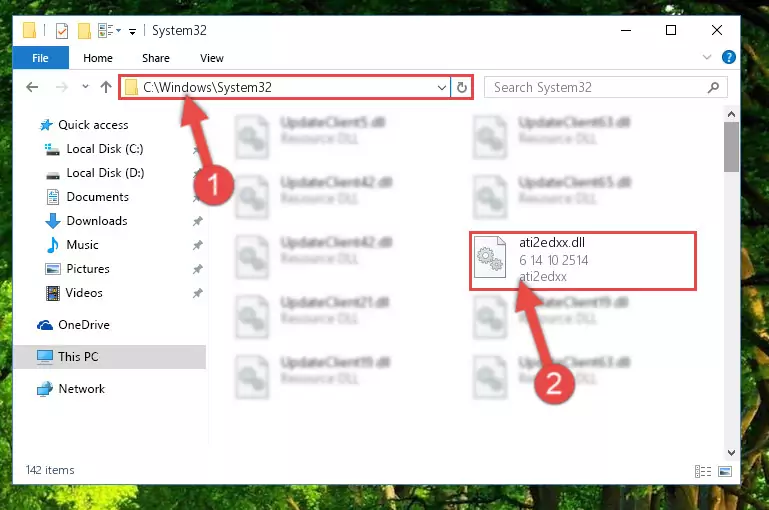The width and height of the screenshot is (769, 510).
Task: Go back with the left arrow
Action: (32, 87)
